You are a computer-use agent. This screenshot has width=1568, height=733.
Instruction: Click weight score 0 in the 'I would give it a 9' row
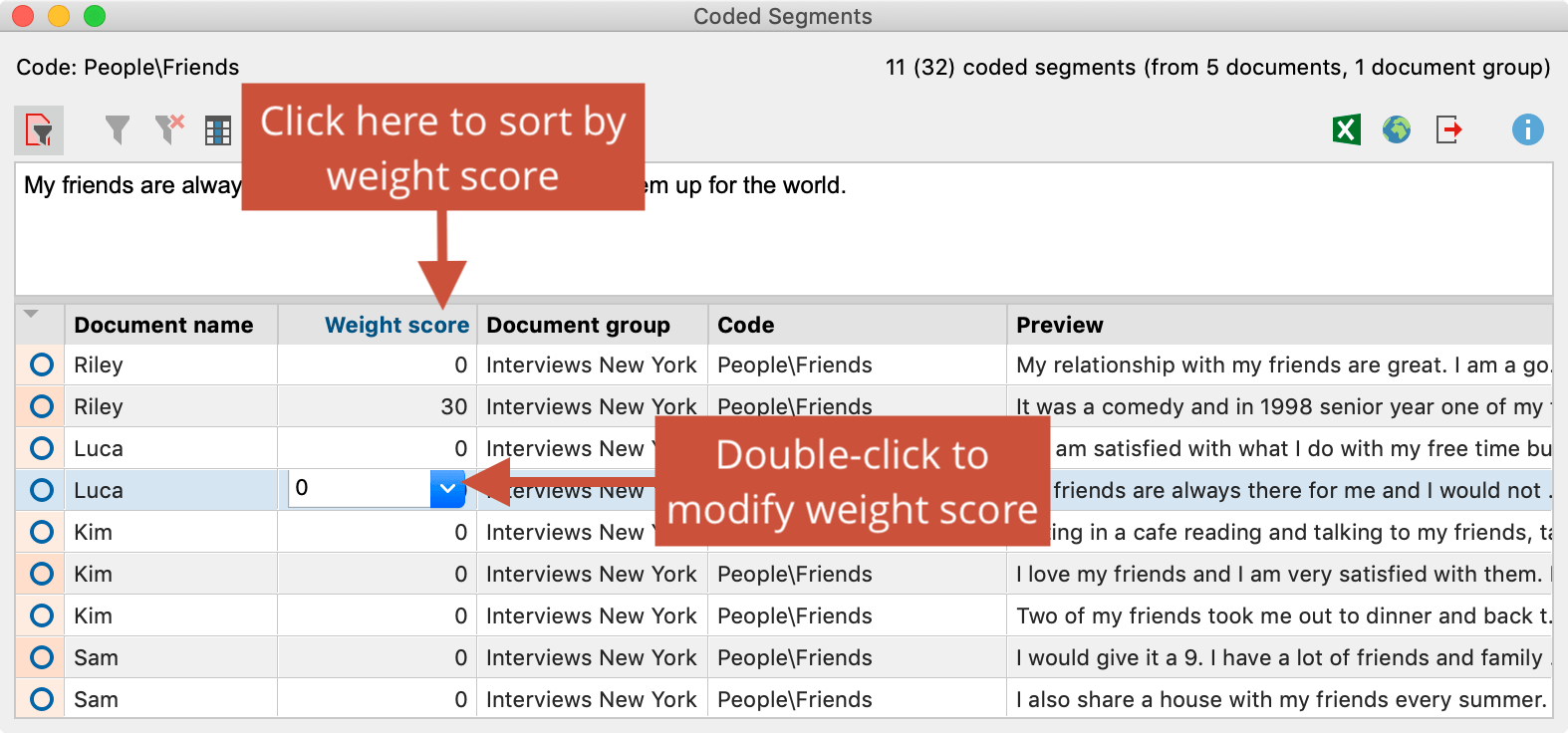tap(378, 657)
